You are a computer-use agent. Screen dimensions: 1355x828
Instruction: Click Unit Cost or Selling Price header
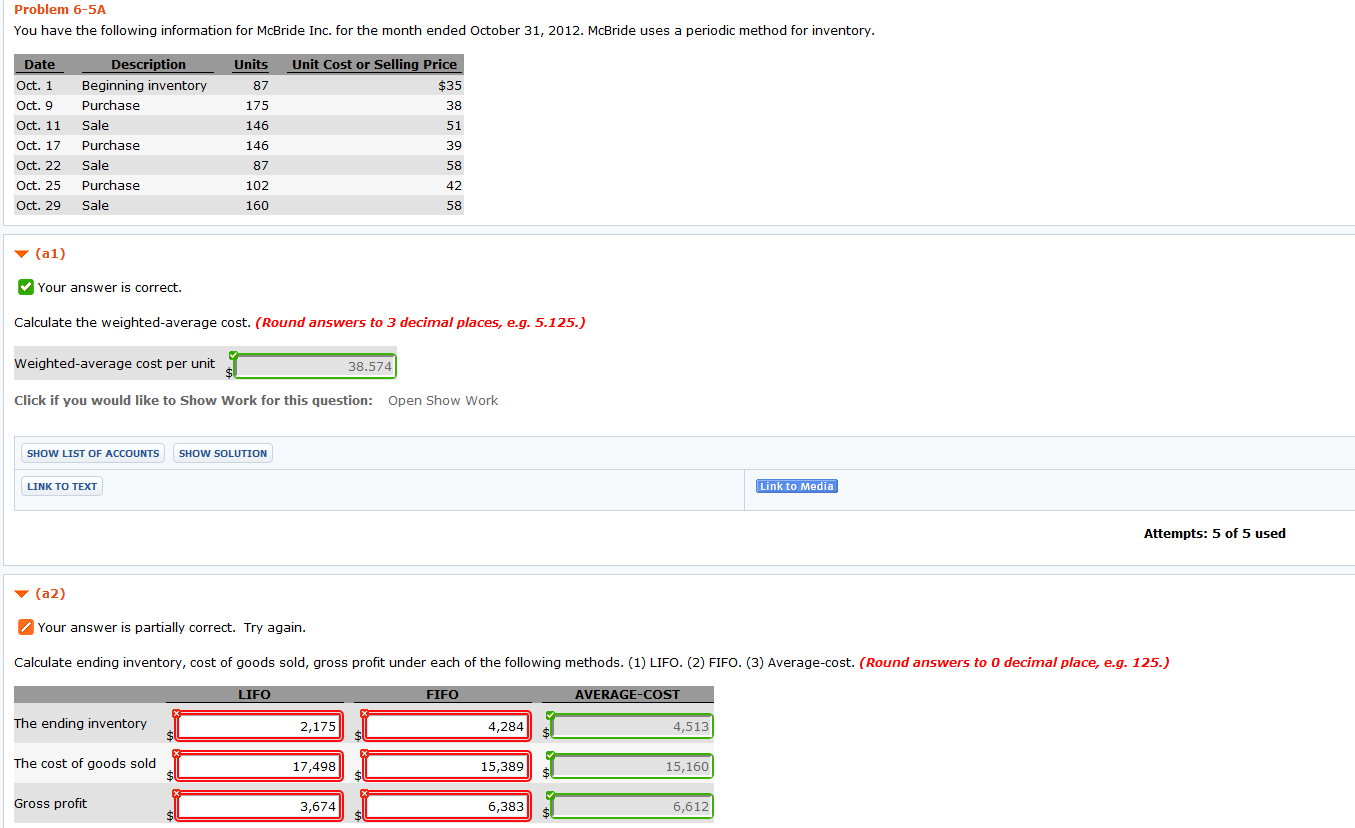pos(375,65)
